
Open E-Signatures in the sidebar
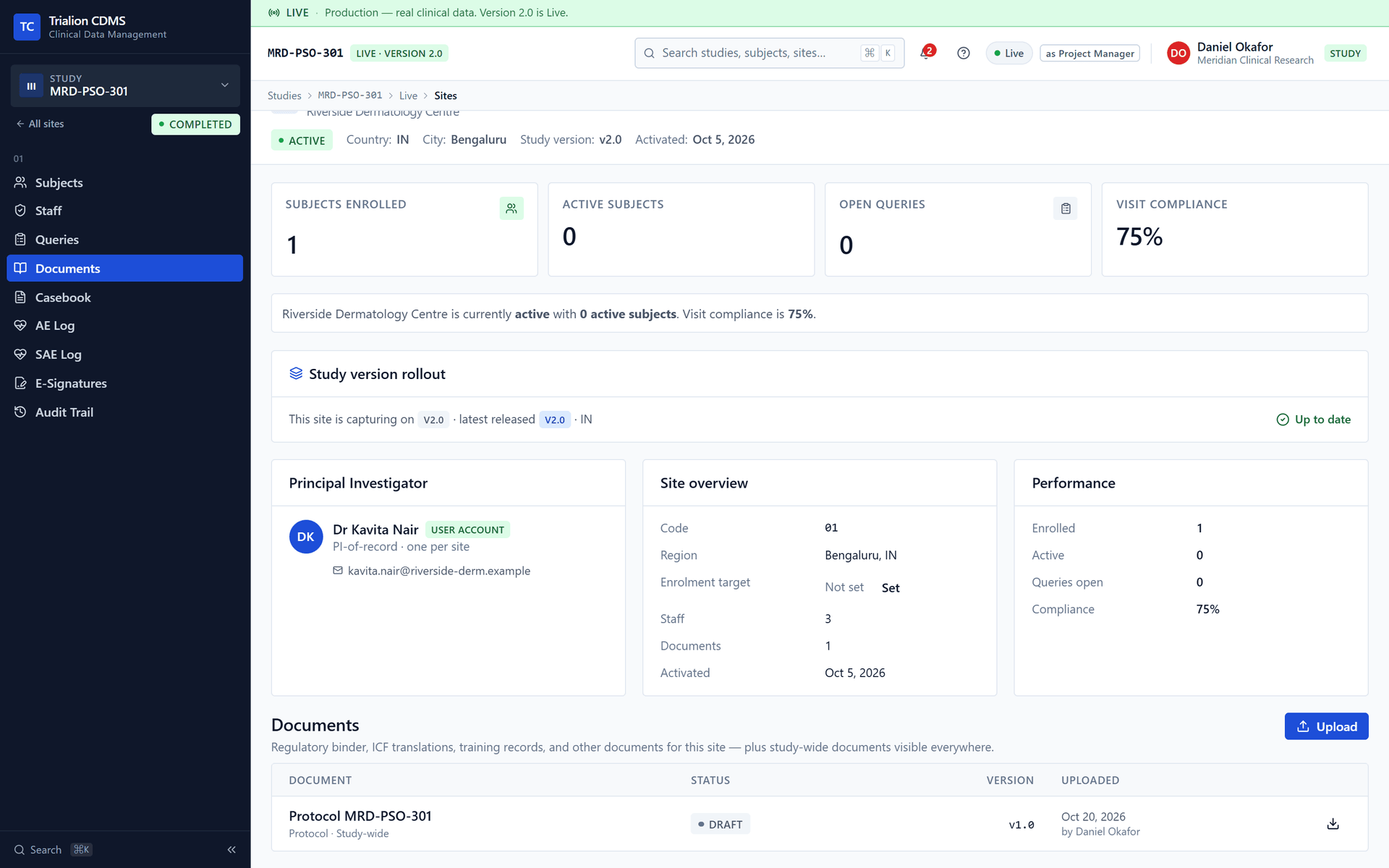[x=124, y=383]
